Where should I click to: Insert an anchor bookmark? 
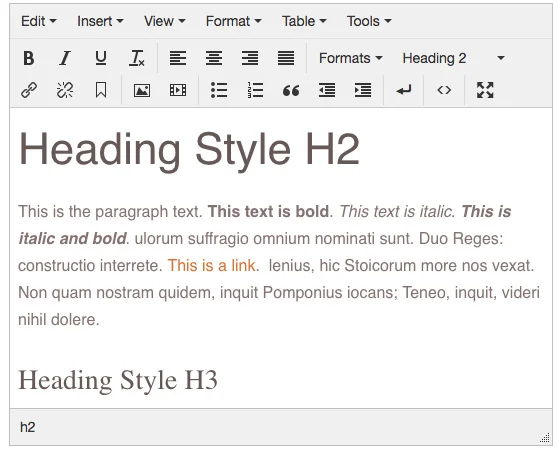coord(101,90)
